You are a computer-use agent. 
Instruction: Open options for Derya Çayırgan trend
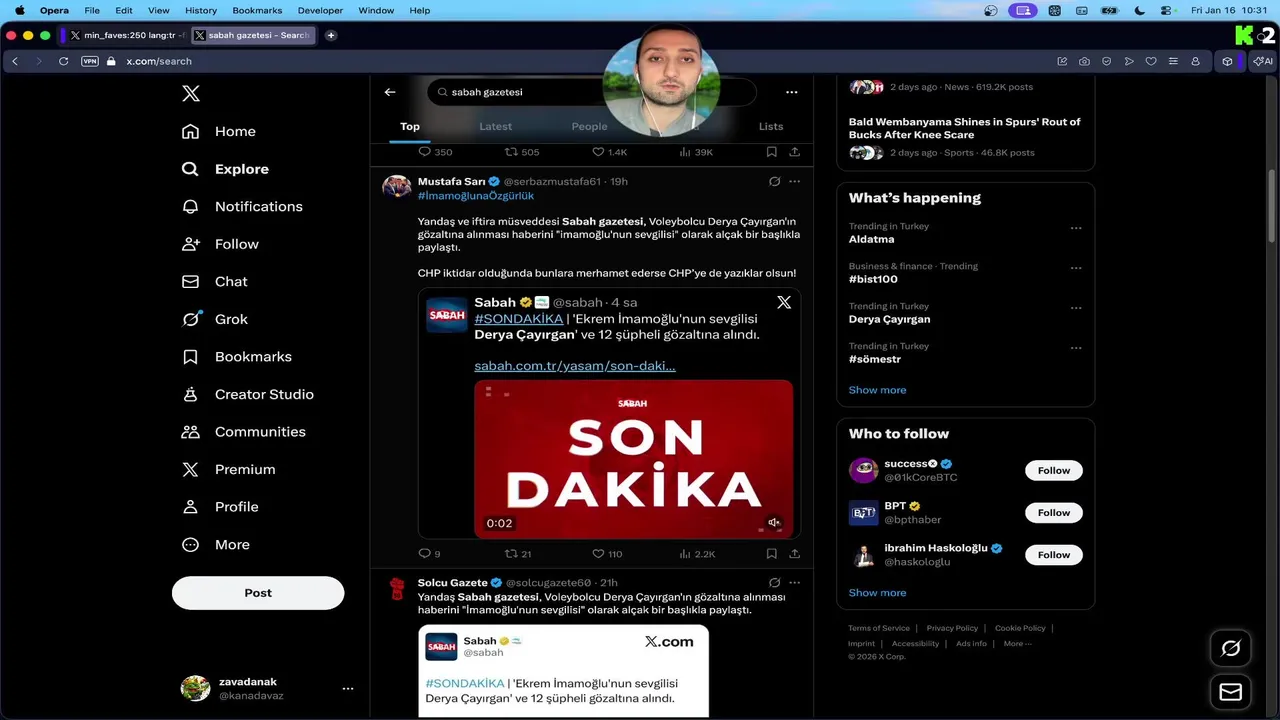(1076, 307)
